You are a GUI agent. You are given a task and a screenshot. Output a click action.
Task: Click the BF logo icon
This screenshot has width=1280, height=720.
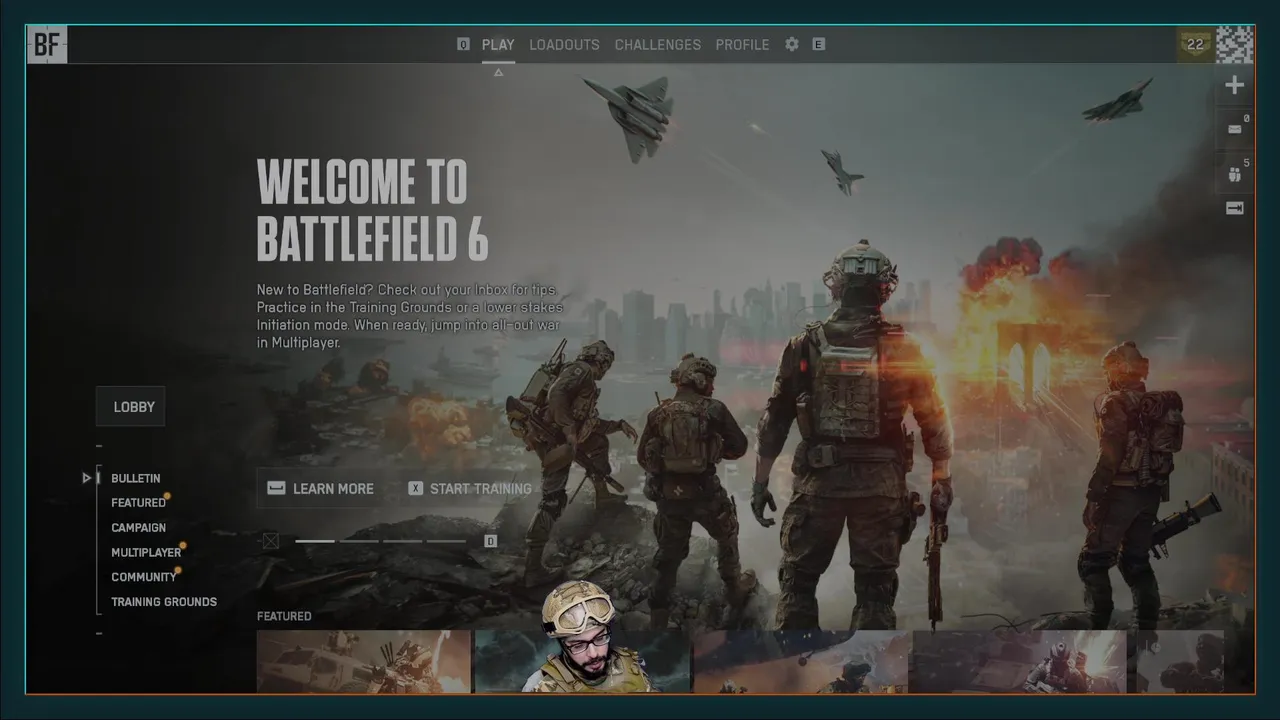[x=47, y=45]
